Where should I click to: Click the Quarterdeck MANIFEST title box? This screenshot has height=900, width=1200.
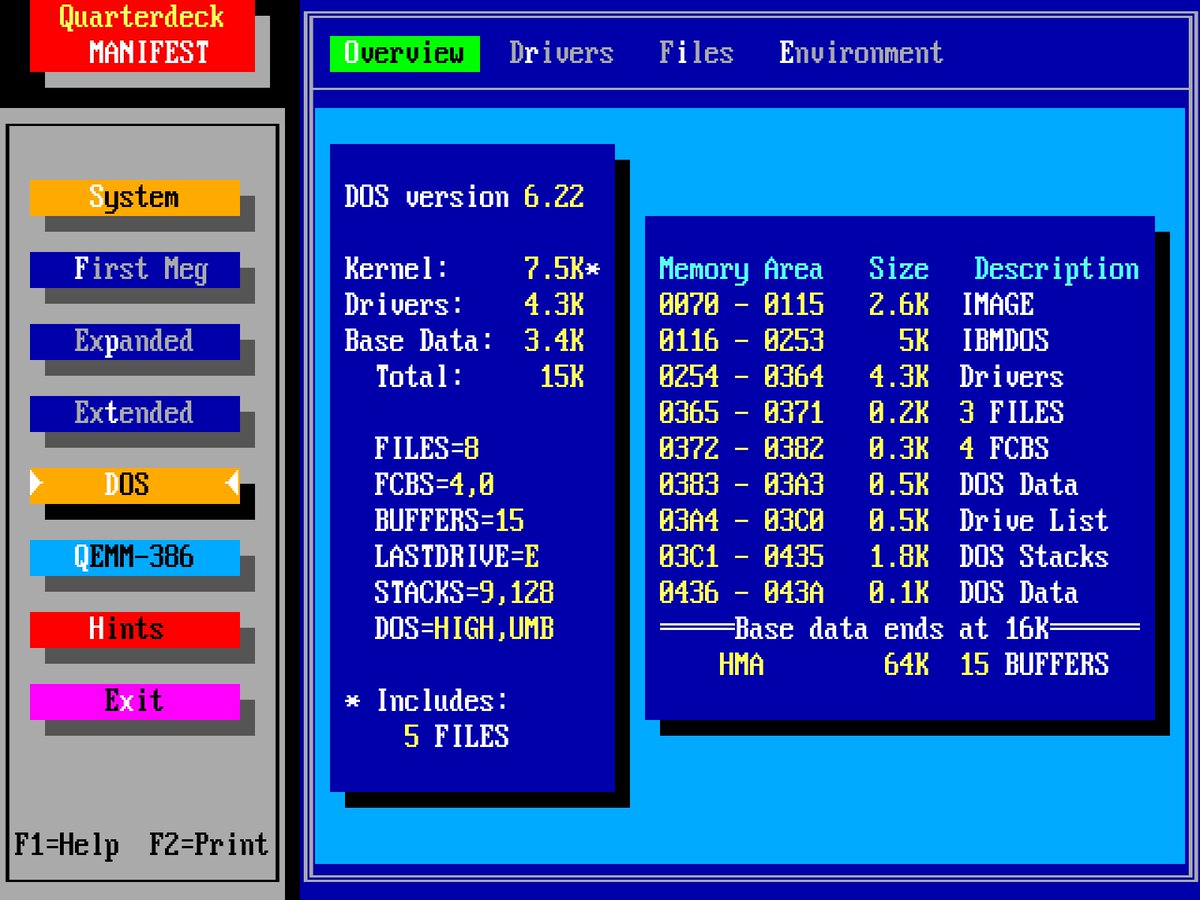point(142,36)
